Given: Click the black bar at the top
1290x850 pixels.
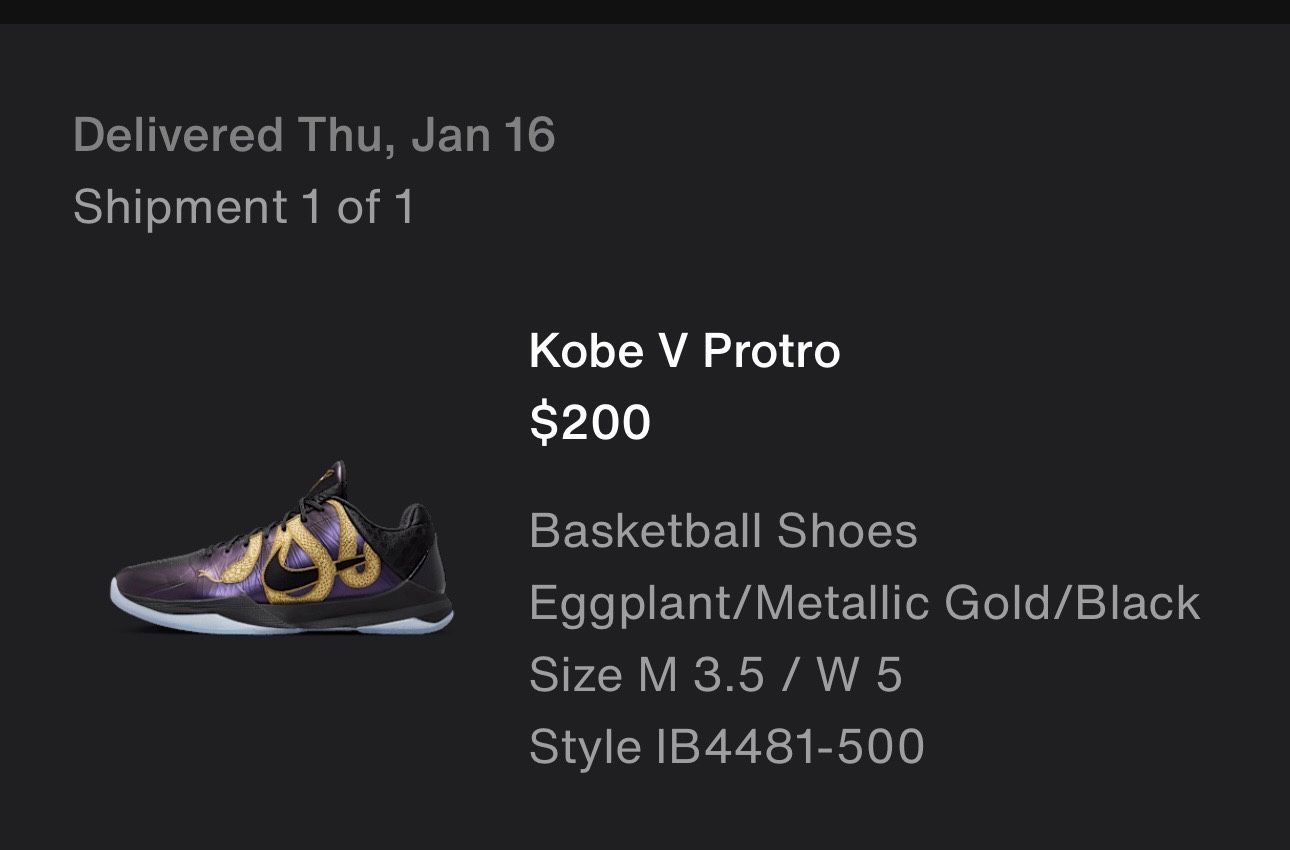Looking at the screenshot, I should [645, 11].
